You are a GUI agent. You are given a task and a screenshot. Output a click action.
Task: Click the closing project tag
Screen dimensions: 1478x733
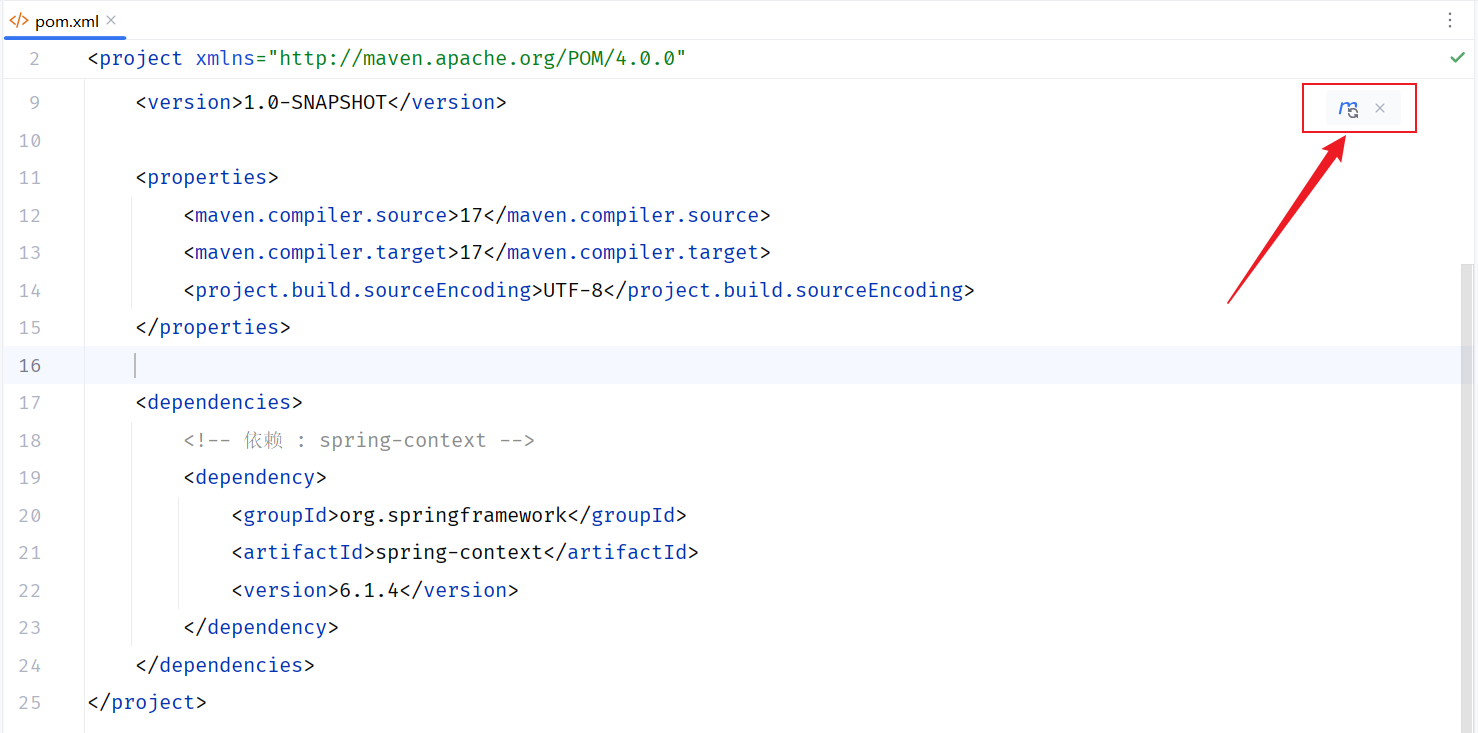146,702
